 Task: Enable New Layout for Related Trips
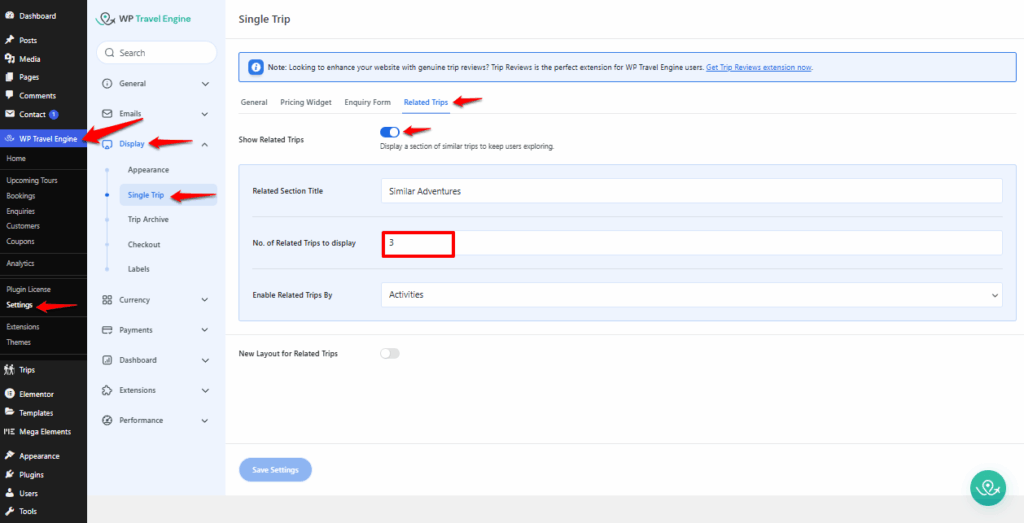click(390, 353)
